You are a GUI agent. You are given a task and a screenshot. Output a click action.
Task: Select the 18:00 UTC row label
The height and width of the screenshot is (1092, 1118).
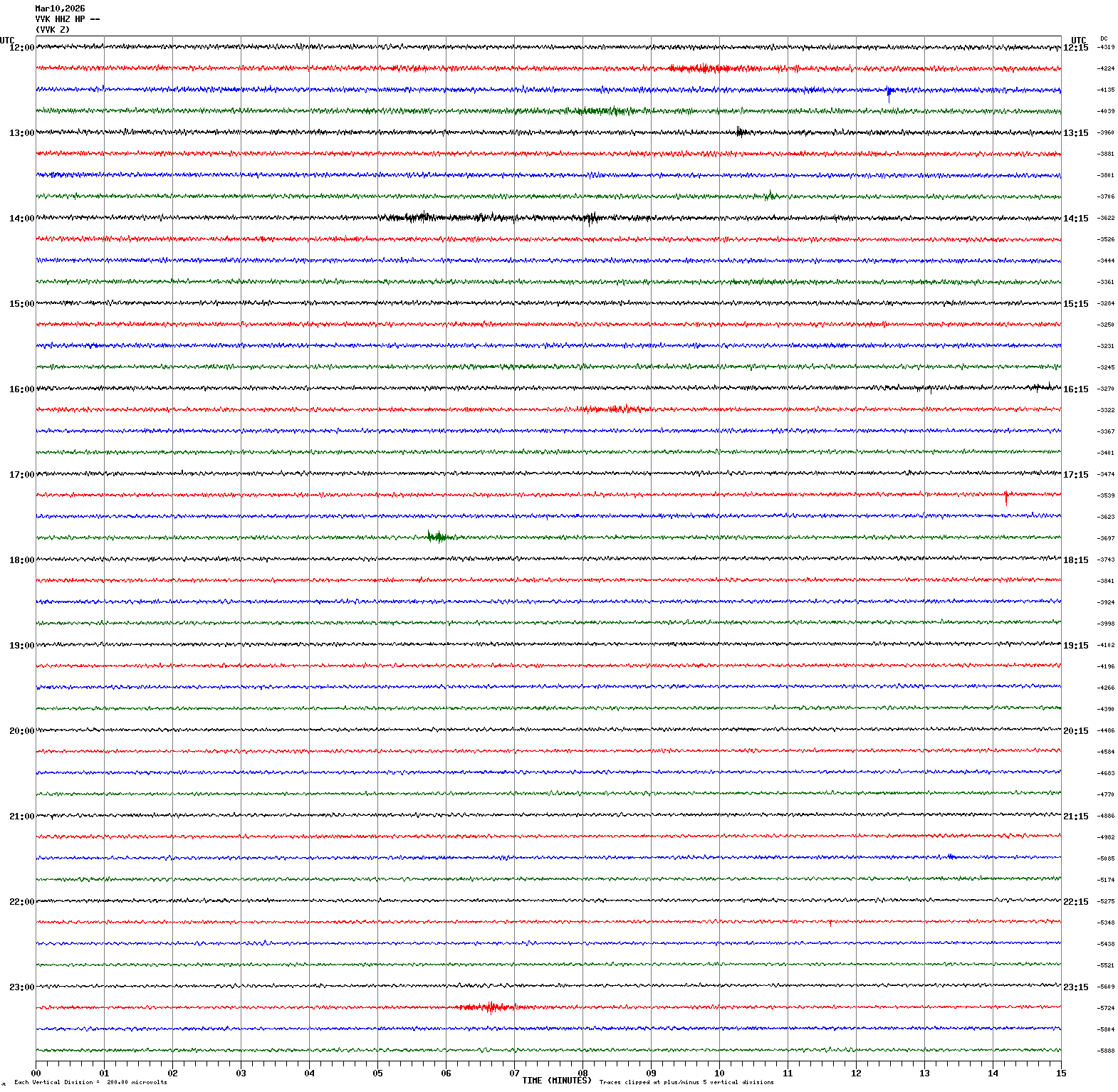[21, 560]
